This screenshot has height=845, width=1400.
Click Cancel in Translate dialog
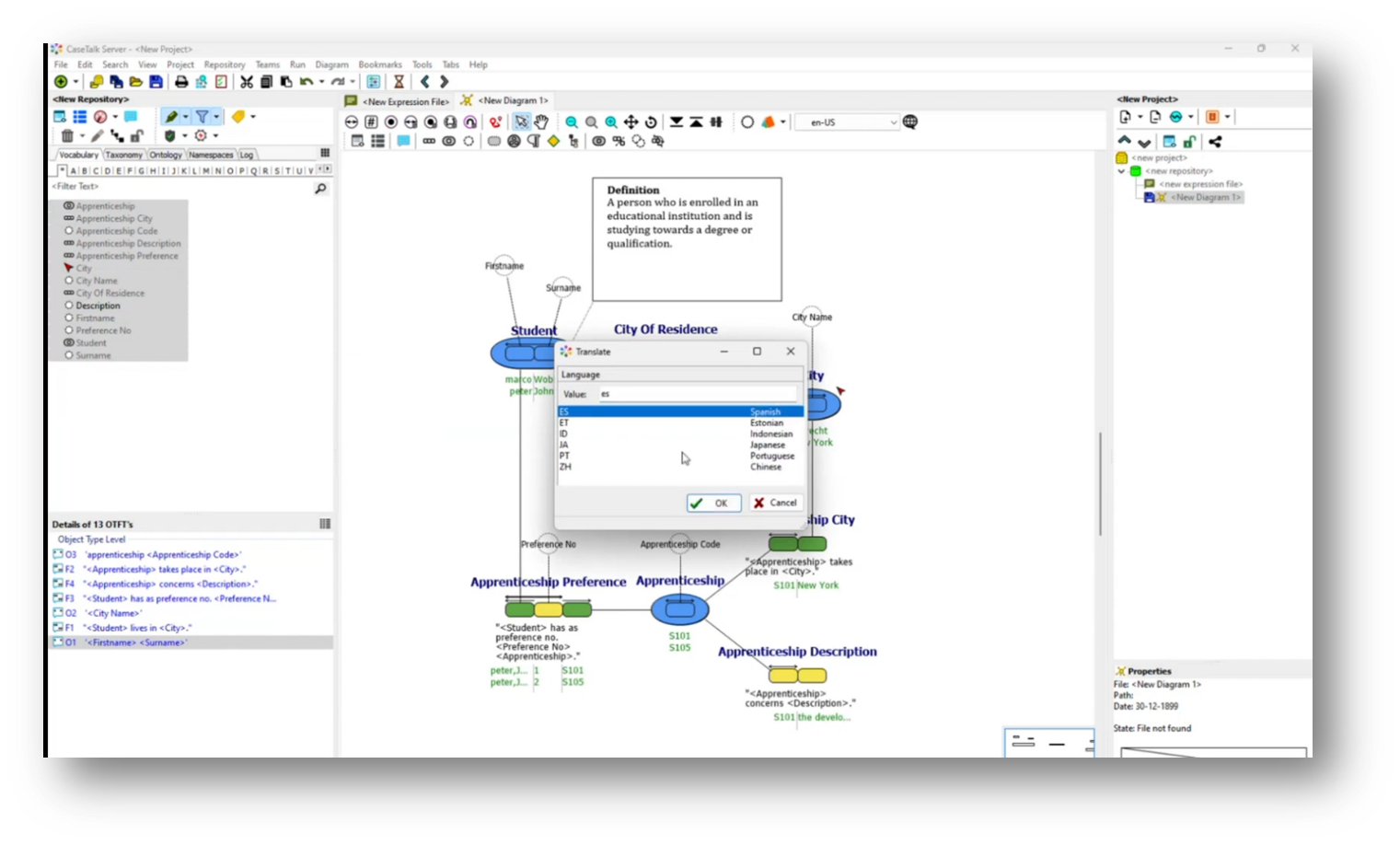pos(775,503)
